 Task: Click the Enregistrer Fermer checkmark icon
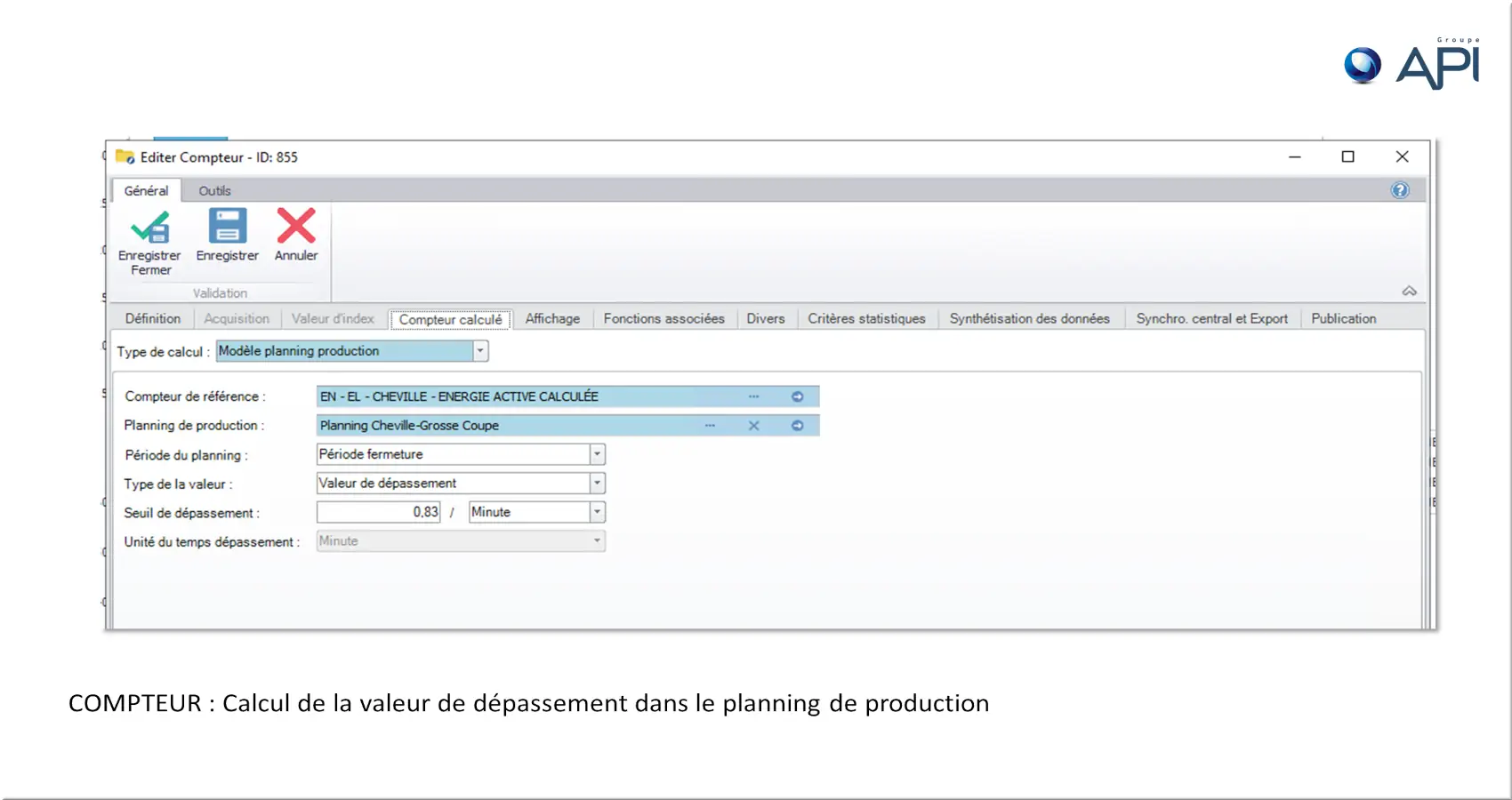point(149,227)
